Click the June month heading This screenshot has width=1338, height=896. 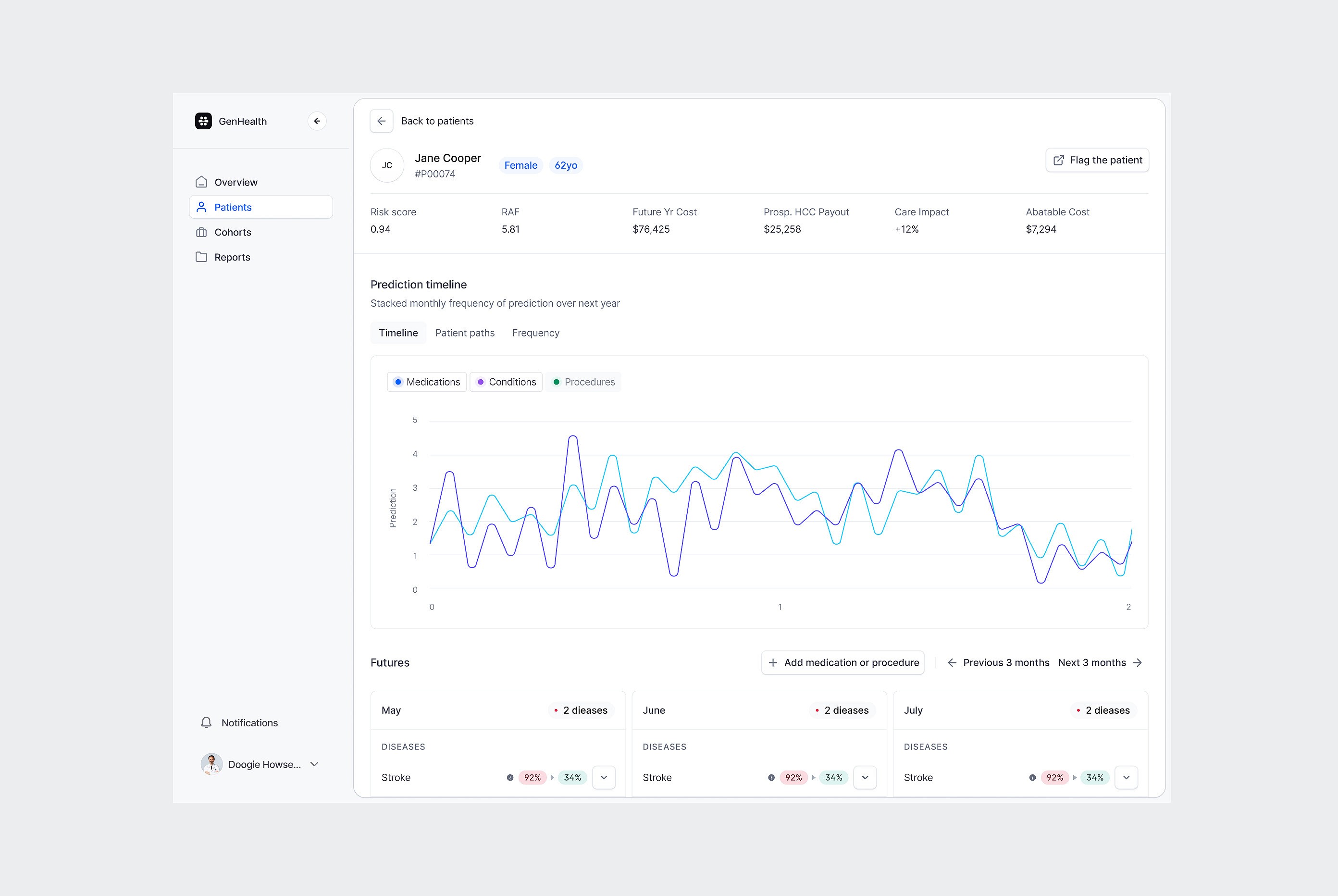click(654, 710)
